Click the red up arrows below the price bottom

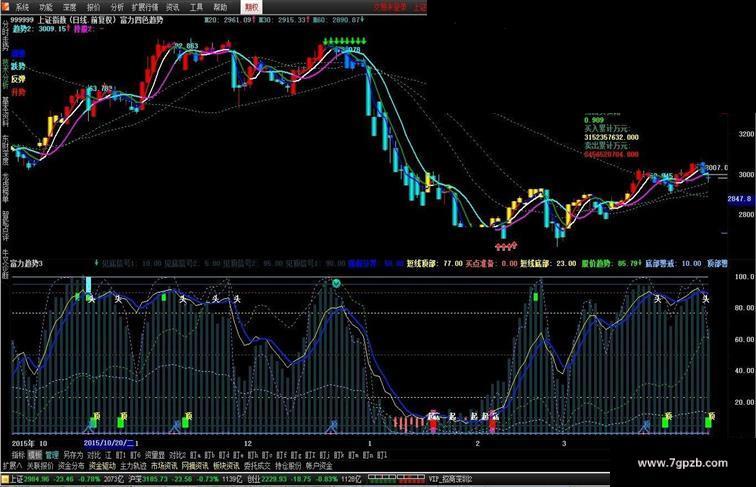[504, 244]
